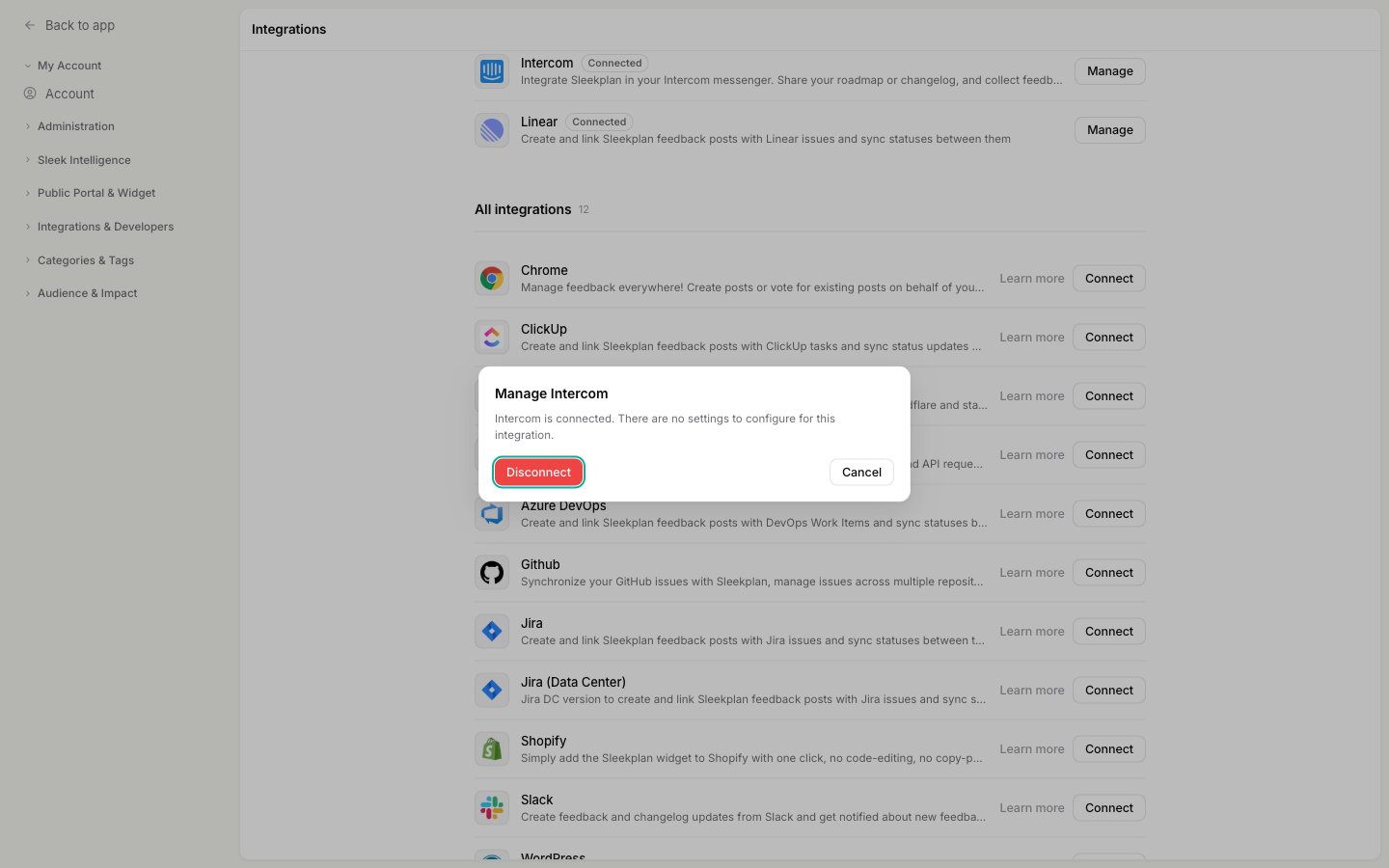1389x868 pixels.
Task: Manage the Intercom integration
Action: pyautogui.click(x=1110, y=71)
